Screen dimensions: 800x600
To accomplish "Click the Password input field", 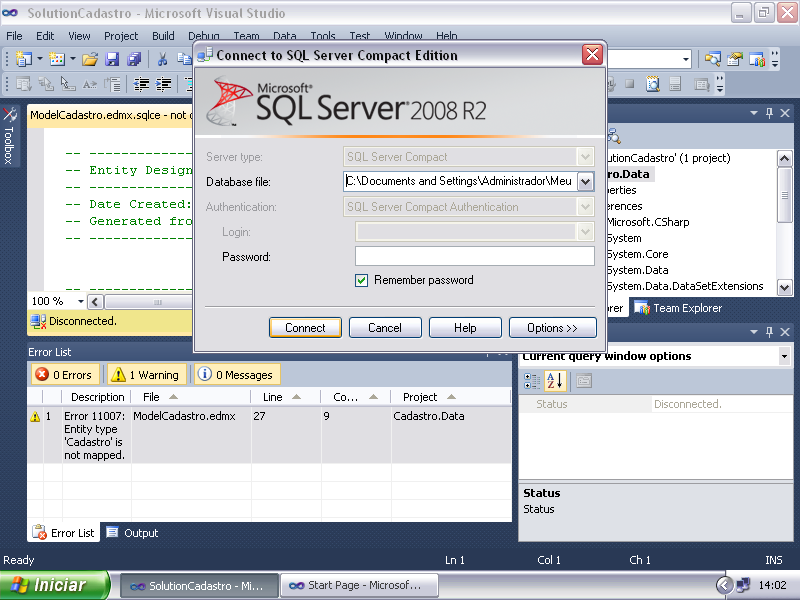I will pyautogui.click(x=474, y=256).
